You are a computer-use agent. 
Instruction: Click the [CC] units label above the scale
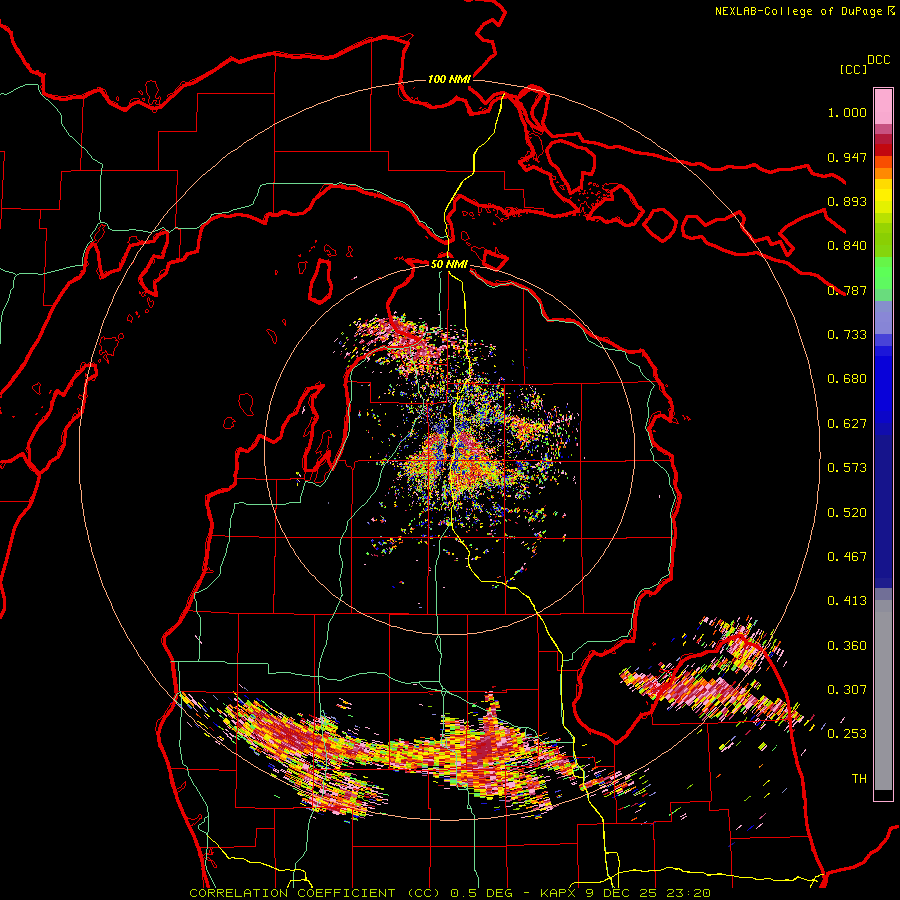click(x=854, y=69)
